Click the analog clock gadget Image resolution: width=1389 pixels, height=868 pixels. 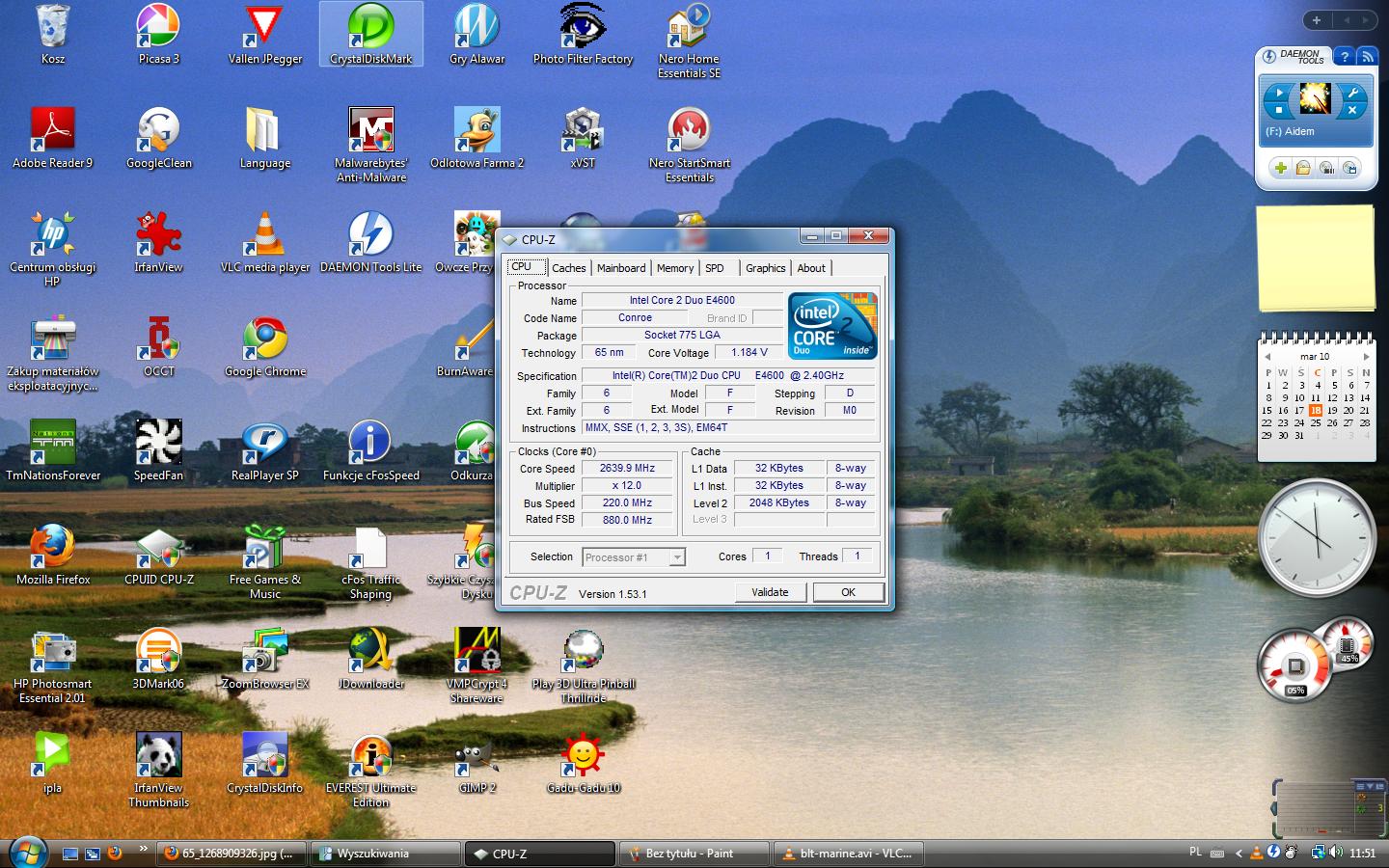1317,537
